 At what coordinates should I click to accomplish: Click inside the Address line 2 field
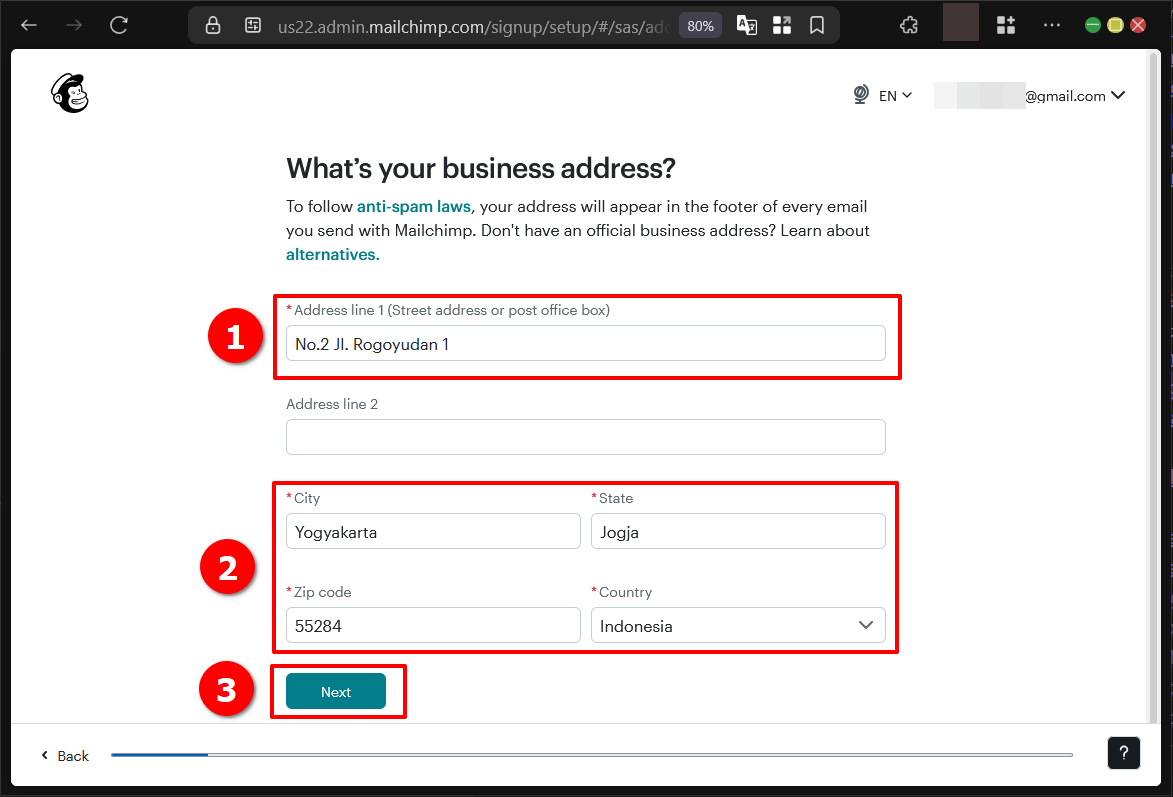(585, 437)
